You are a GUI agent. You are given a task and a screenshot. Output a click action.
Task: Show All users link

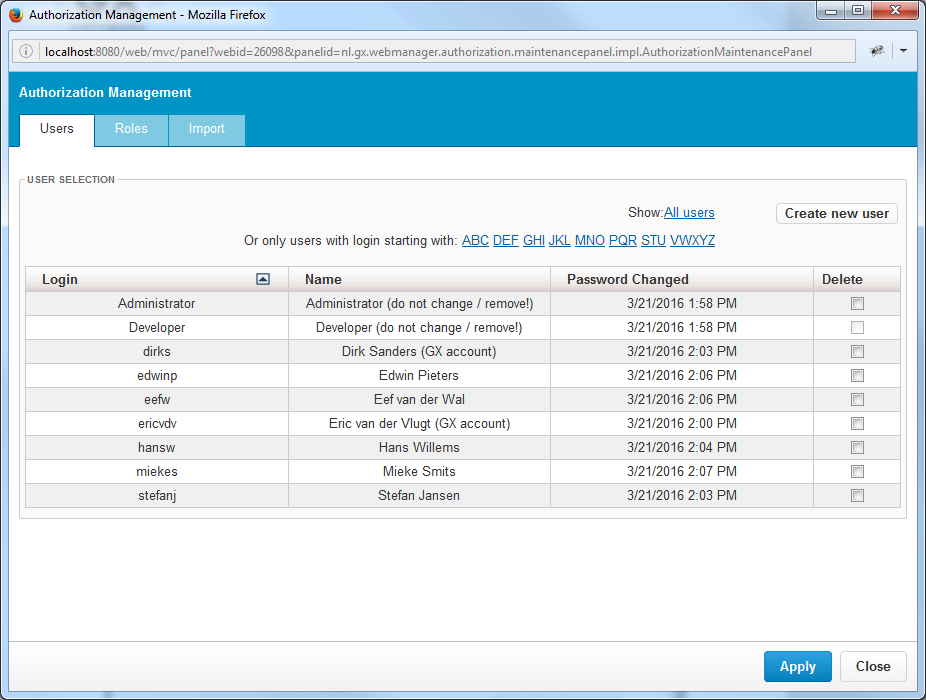click(x=689, y=213)
